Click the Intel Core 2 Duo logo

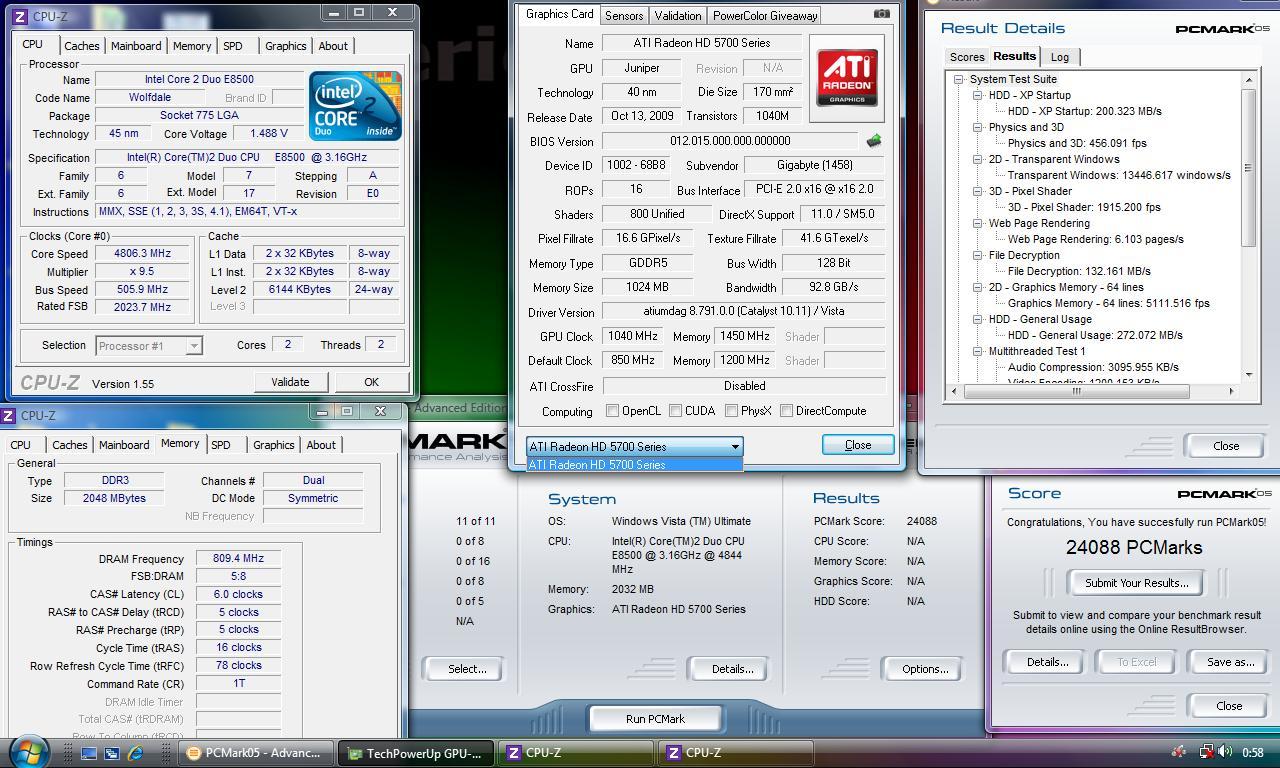pyautogui.click(x=355, y=105)
